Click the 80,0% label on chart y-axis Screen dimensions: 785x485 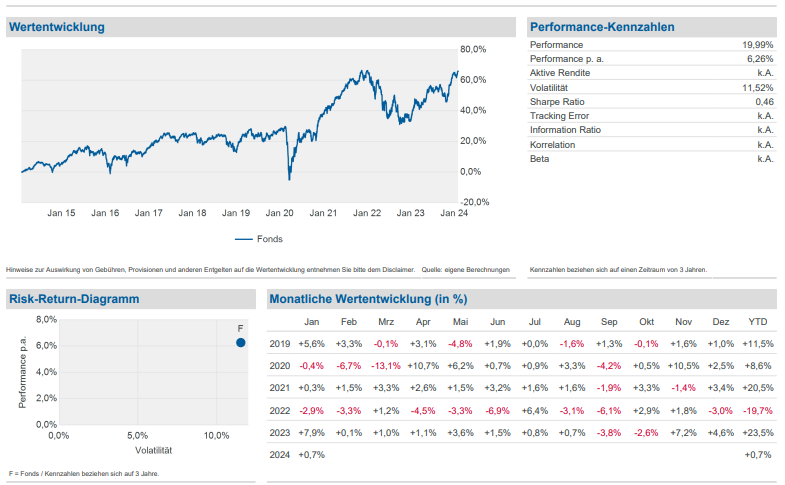point(472,49)
